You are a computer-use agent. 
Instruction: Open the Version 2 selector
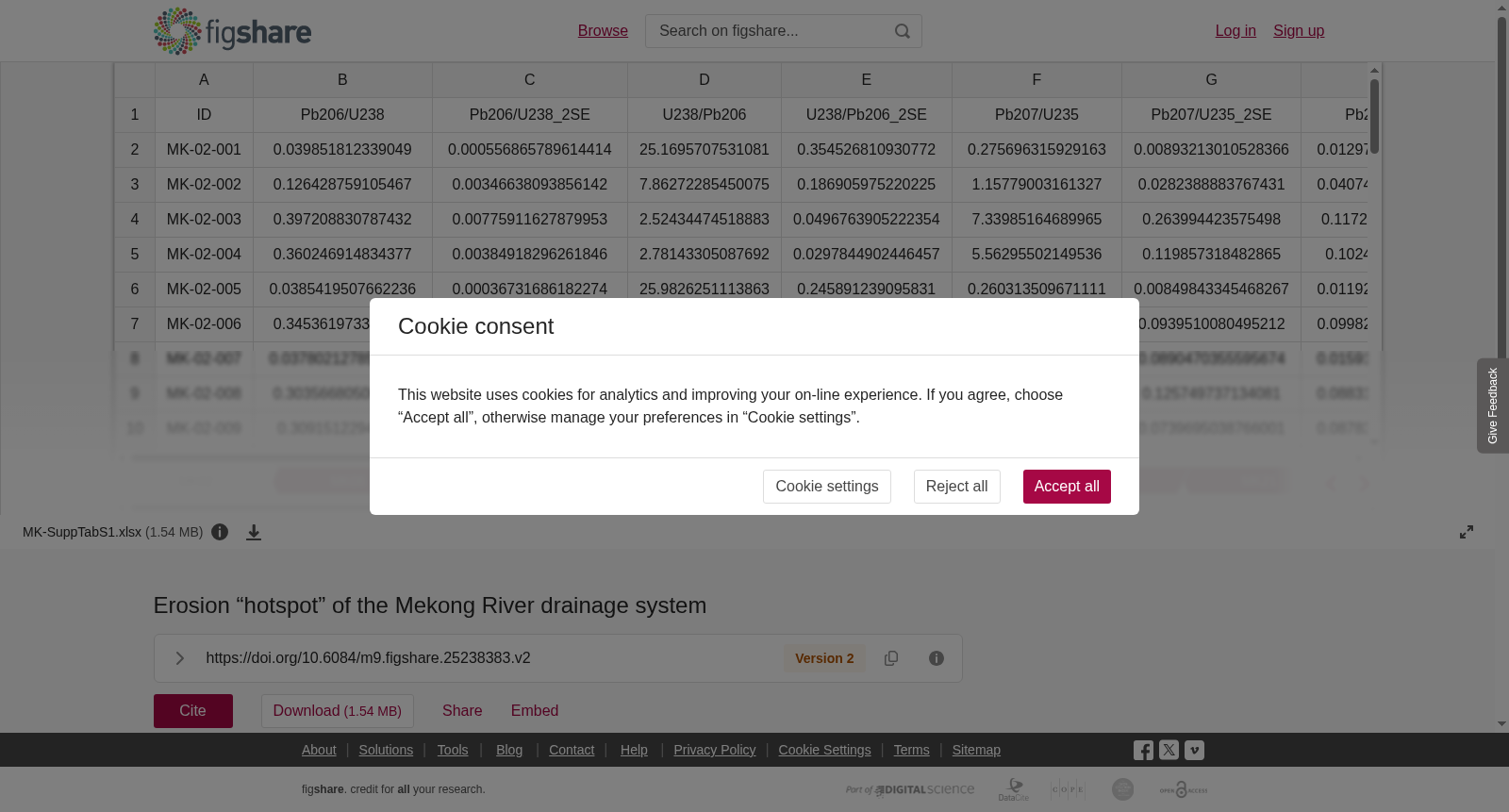coord(824,658)
